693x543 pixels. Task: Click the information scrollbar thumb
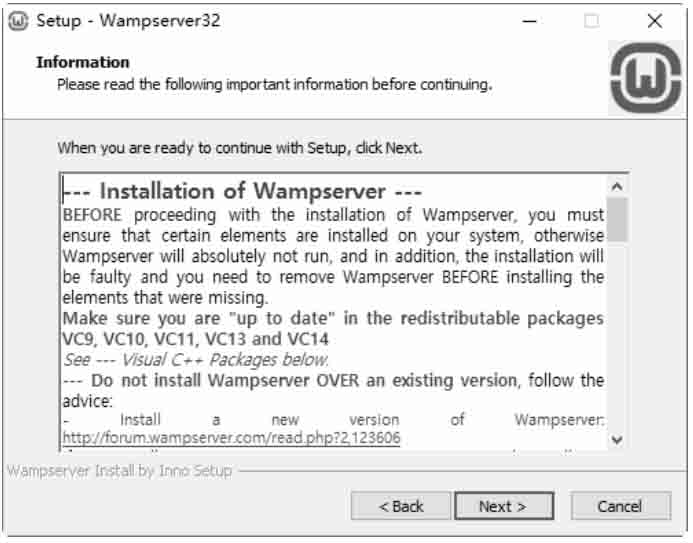tap(617, 220)
